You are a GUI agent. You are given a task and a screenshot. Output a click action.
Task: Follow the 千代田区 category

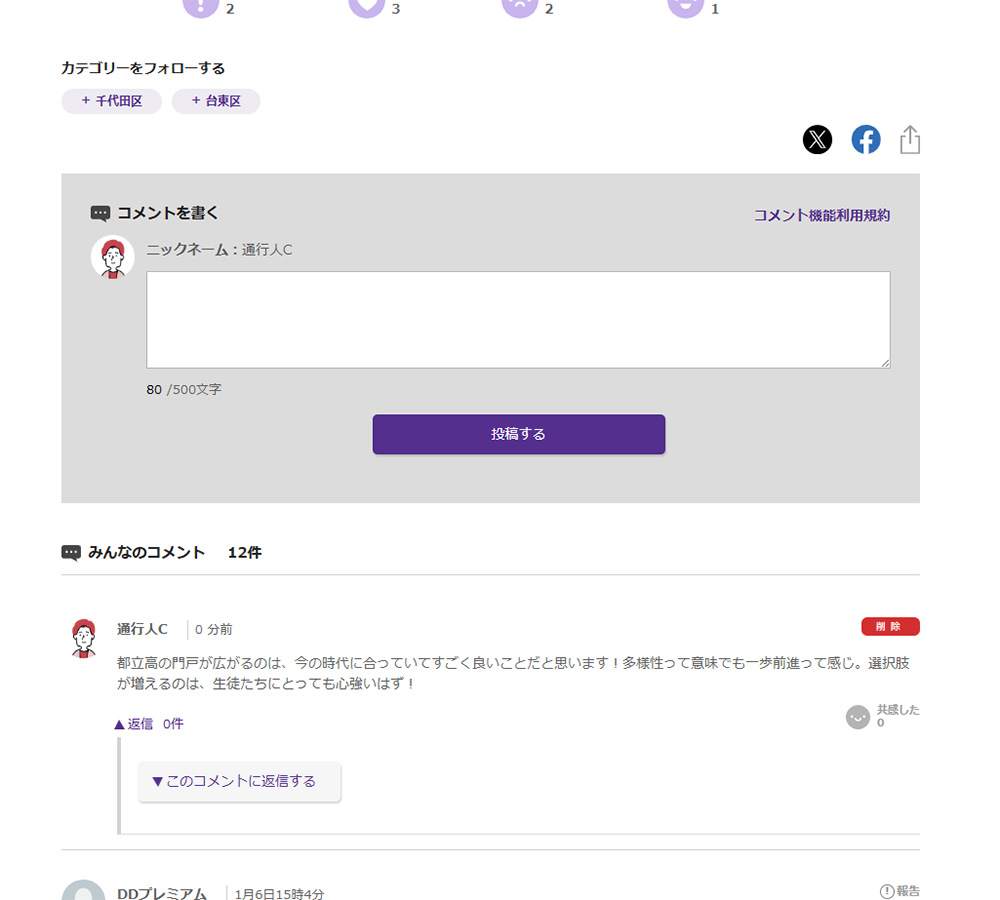point(112,101)
